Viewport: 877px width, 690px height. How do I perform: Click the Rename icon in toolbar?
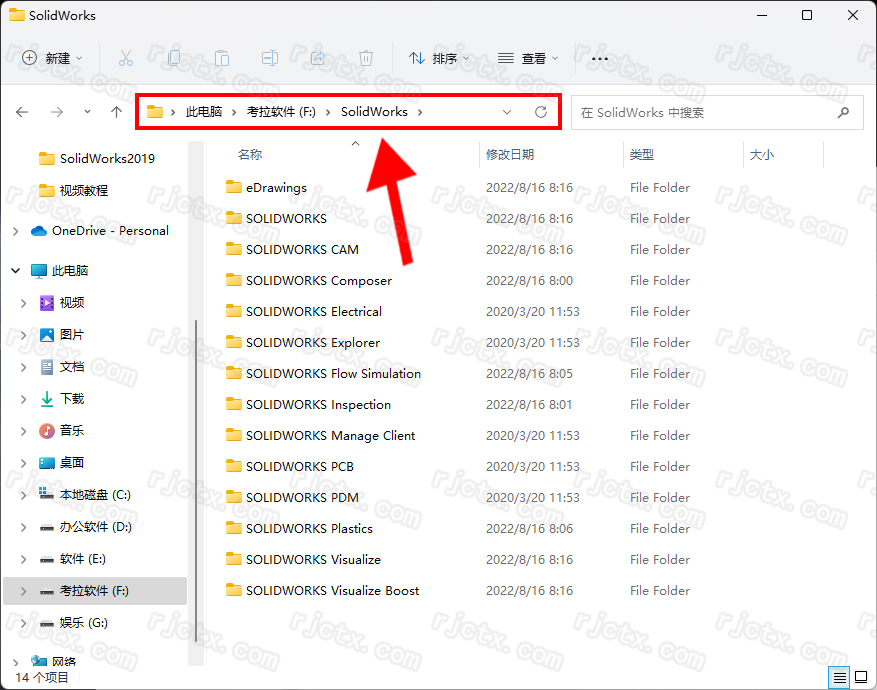point(270,59)
